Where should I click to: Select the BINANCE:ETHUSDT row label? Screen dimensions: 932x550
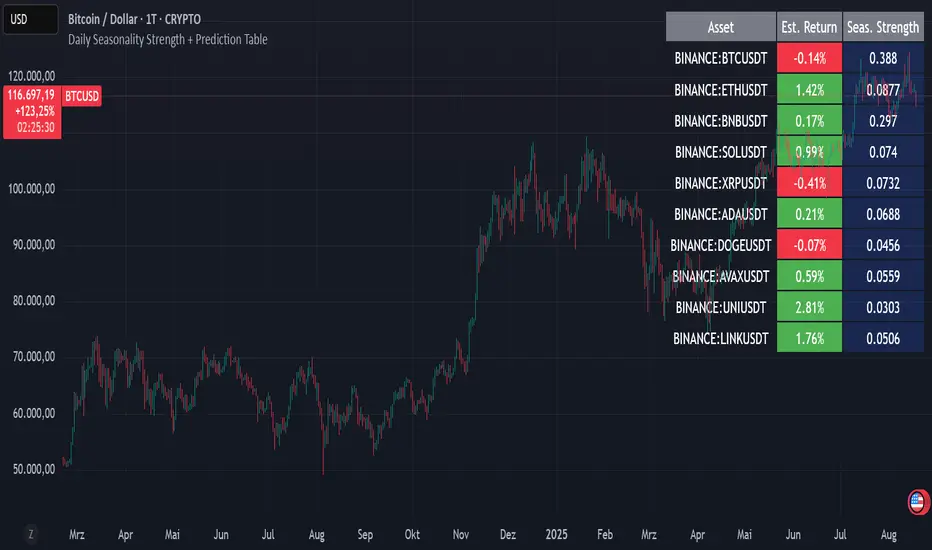(720, 90)
